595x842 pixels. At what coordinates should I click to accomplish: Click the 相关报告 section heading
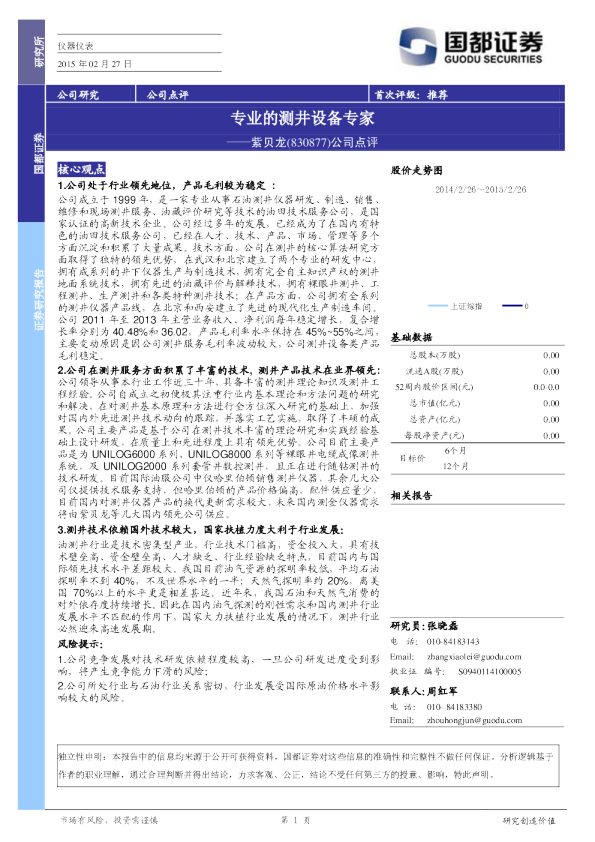411,495
